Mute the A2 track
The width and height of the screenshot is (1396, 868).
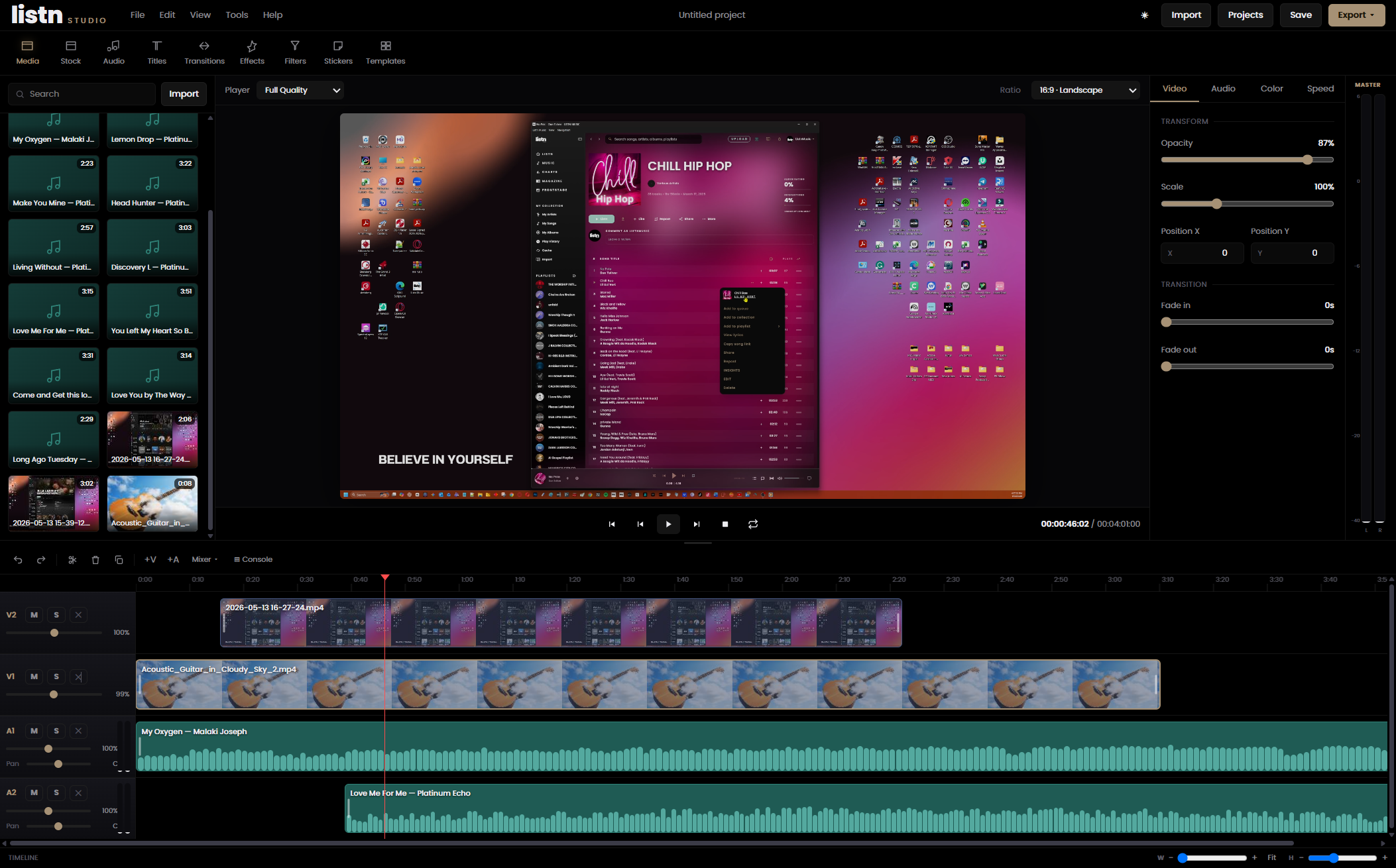click(x=34, y=792)
